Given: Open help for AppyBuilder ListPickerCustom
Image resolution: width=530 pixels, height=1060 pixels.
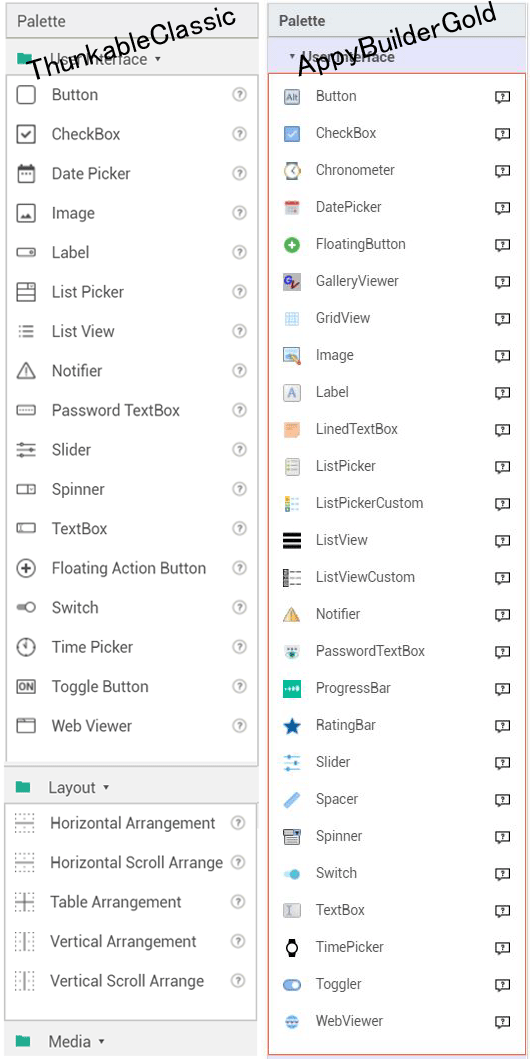Looking at the screenshot, I should tap(502, 504).
